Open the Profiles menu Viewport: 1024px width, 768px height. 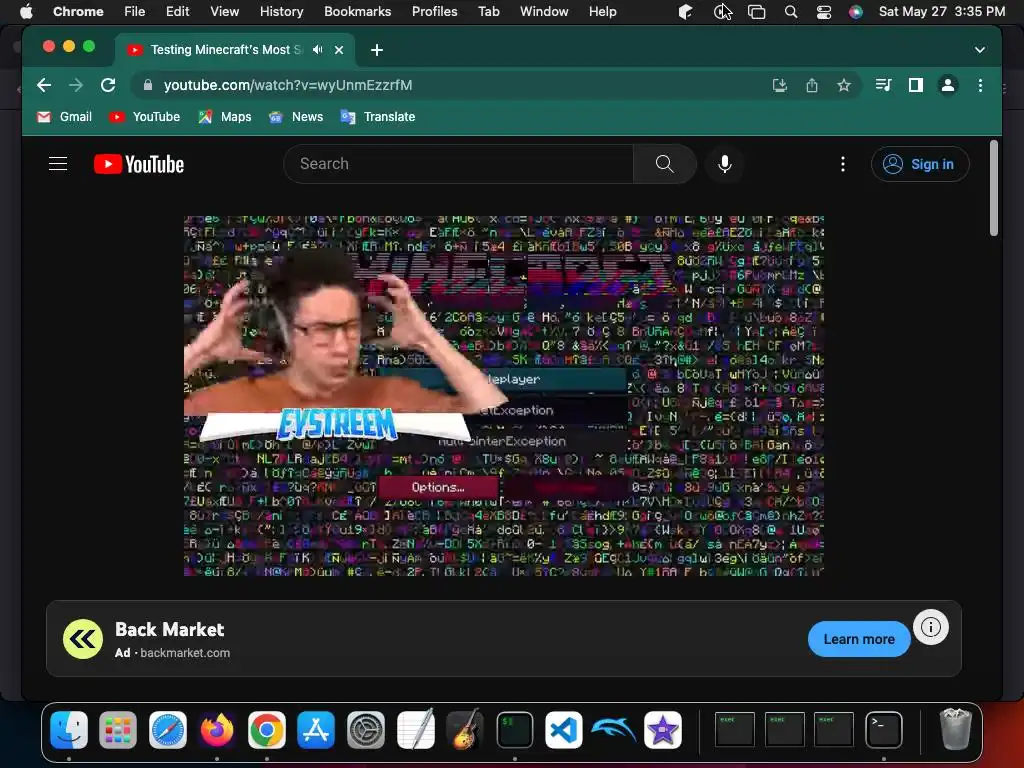(434, 12)
